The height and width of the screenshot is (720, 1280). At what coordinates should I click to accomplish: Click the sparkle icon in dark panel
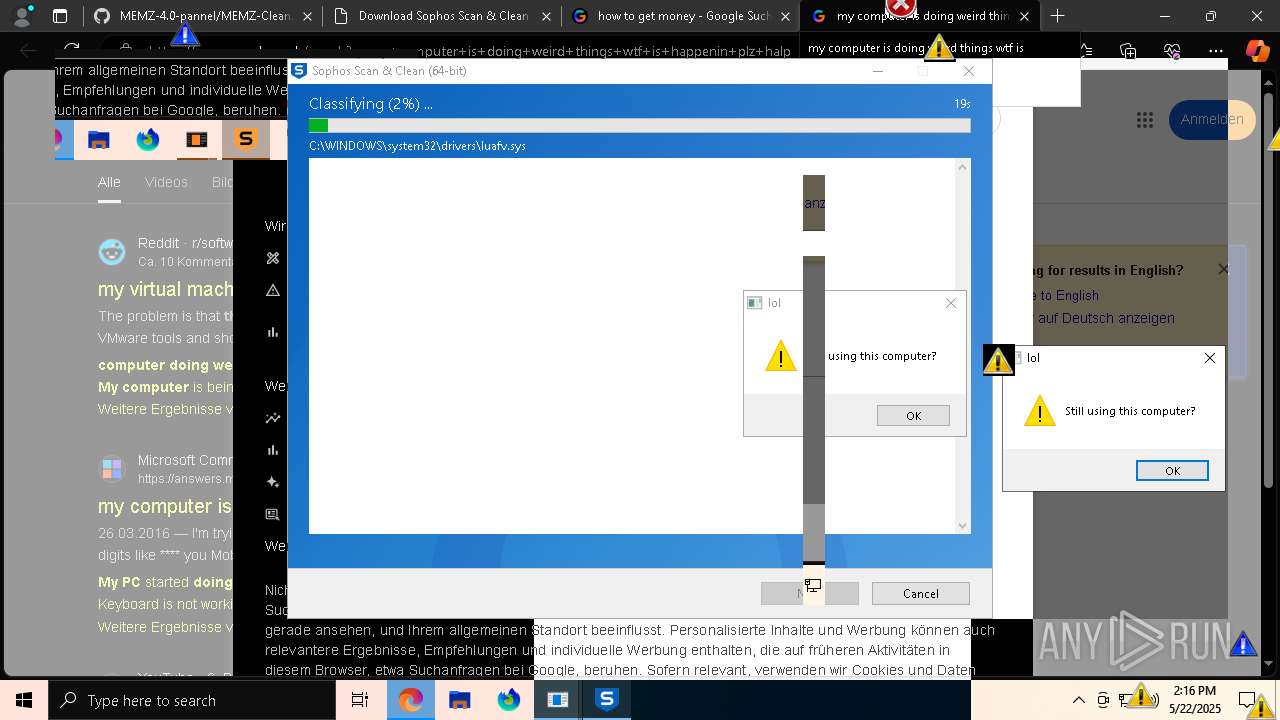click(272, 482)
